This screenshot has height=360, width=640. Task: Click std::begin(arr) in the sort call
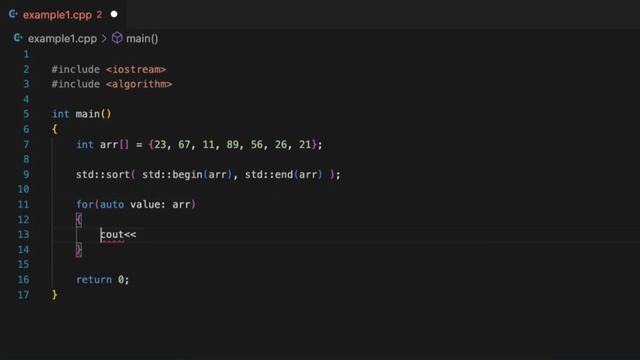(x=187, y=175)
